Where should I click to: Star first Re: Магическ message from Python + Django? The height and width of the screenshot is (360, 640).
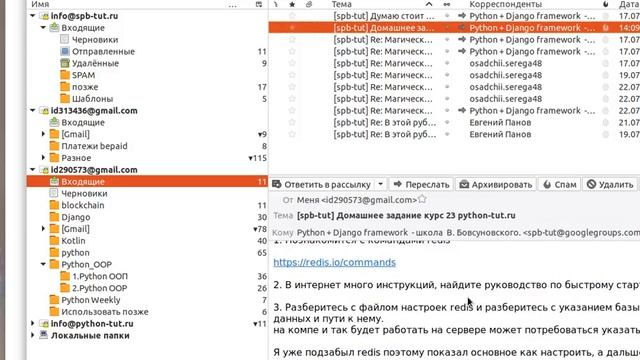(x=292, y=40)
